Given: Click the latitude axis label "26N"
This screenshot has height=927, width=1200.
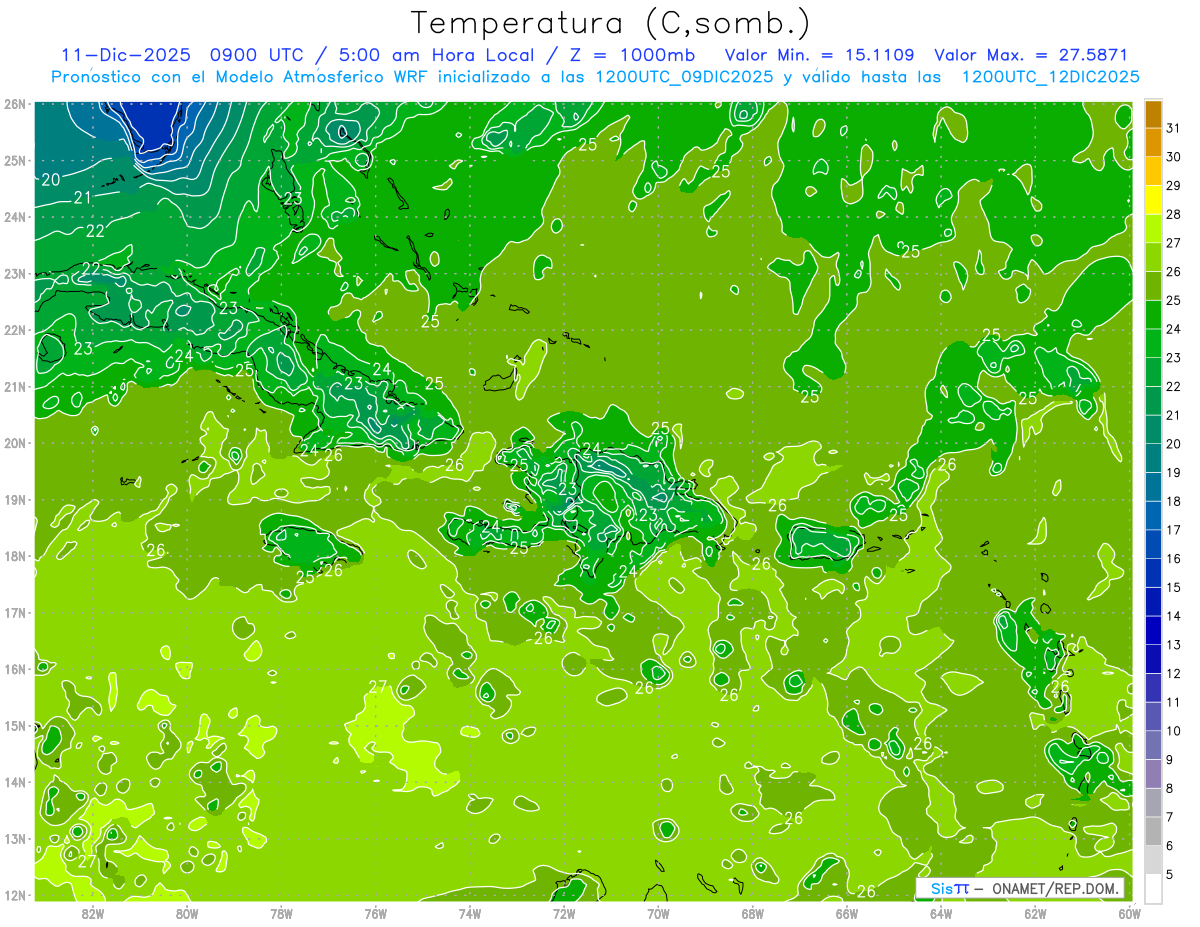Looking at the screenshot, I should click(x=14, y=104).
